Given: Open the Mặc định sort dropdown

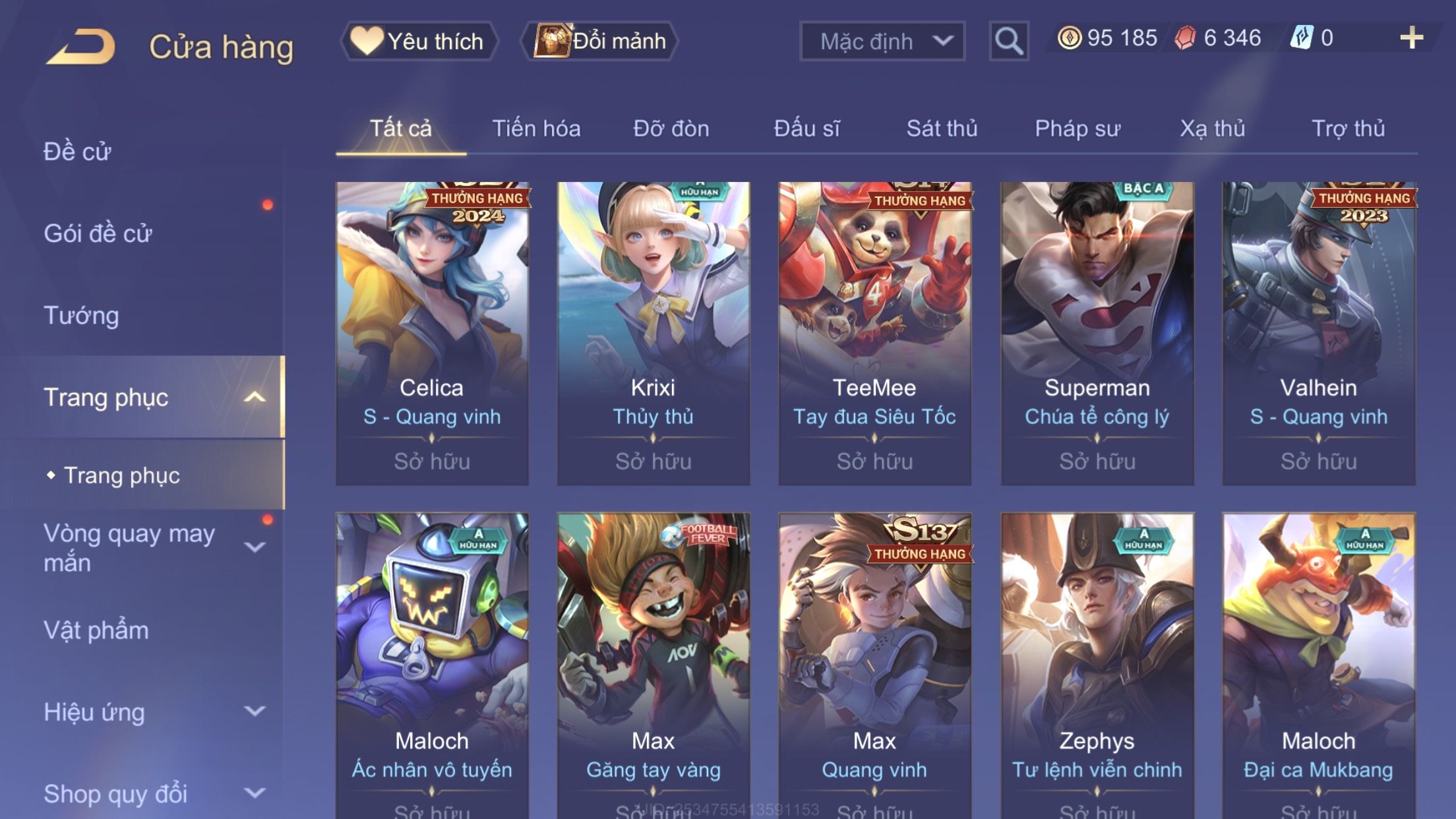Looking at the screenshot, I should click(x=882, y=41).
